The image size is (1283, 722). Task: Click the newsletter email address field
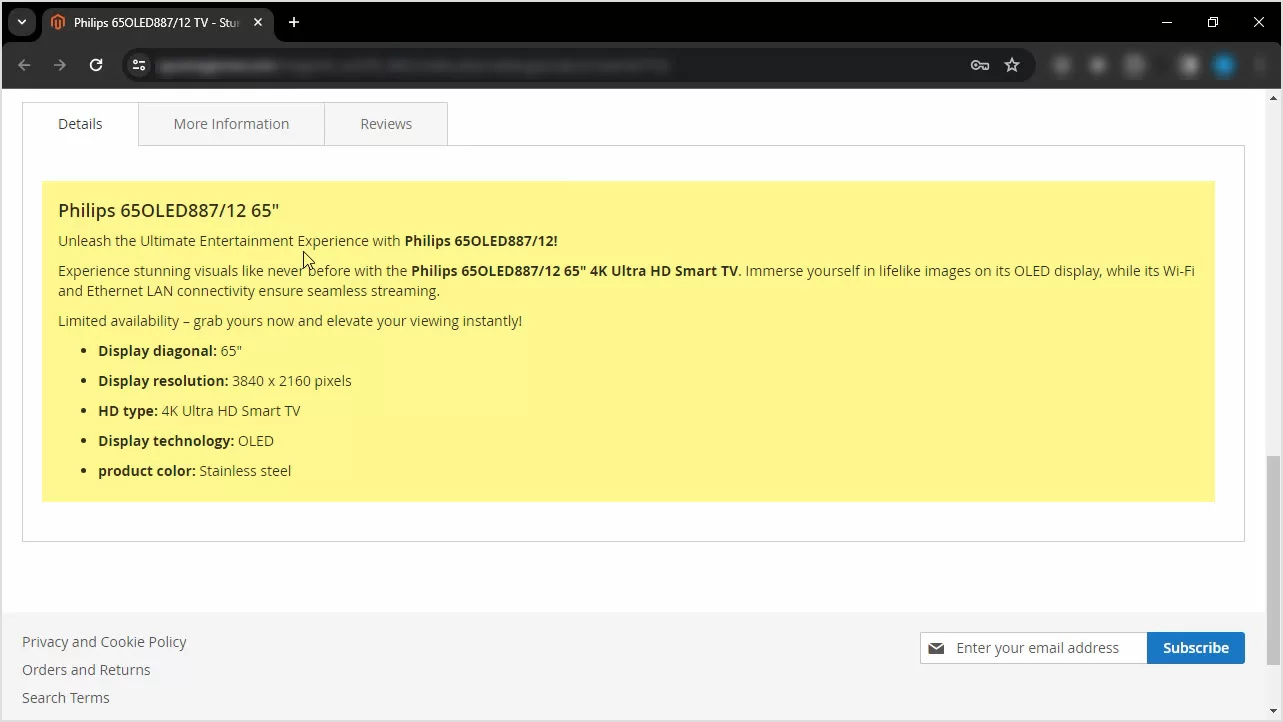pos(1034,648)
